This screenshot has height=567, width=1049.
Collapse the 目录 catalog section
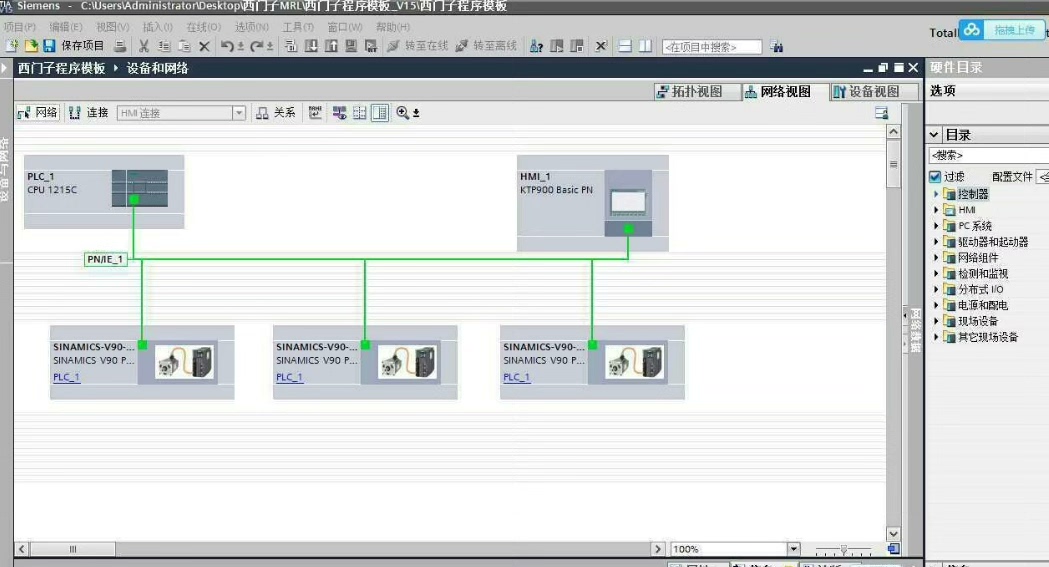tap(934, 135)
